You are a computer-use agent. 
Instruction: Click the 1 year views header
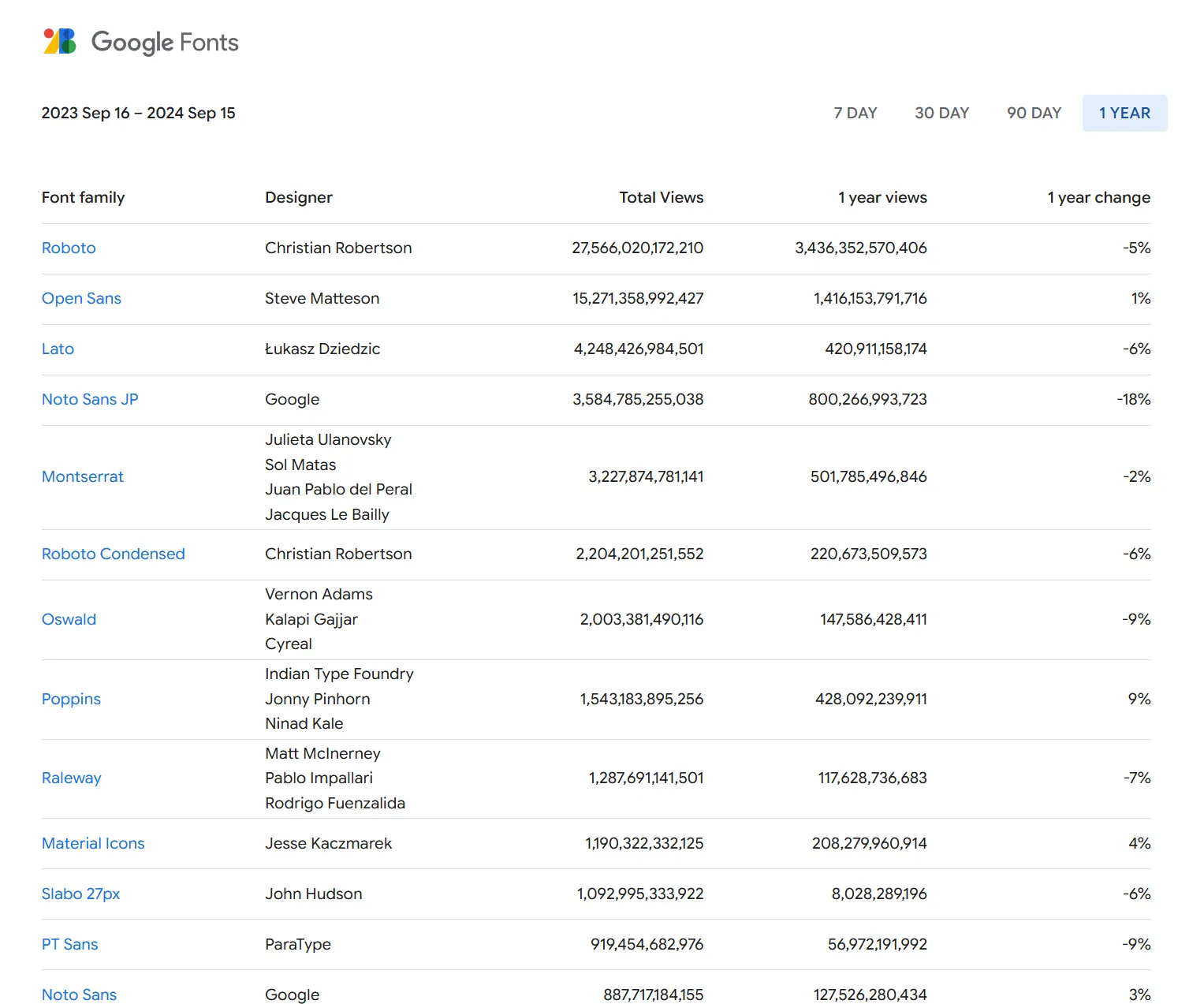882,197
